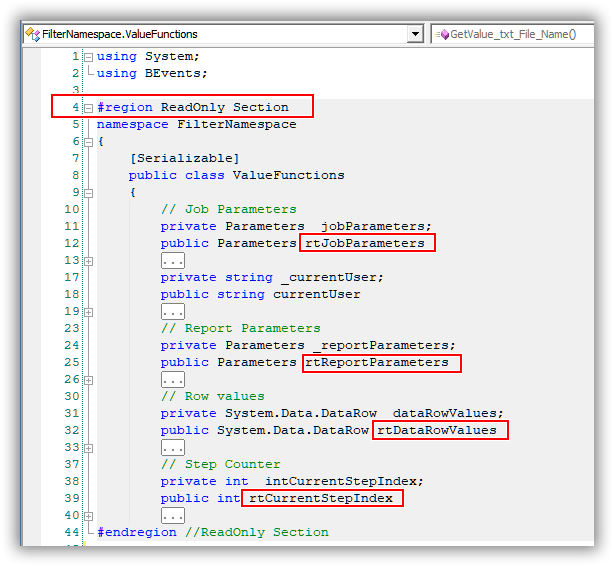
Task: Expand the collapsed block at line 33
Action: pos(88,447)
